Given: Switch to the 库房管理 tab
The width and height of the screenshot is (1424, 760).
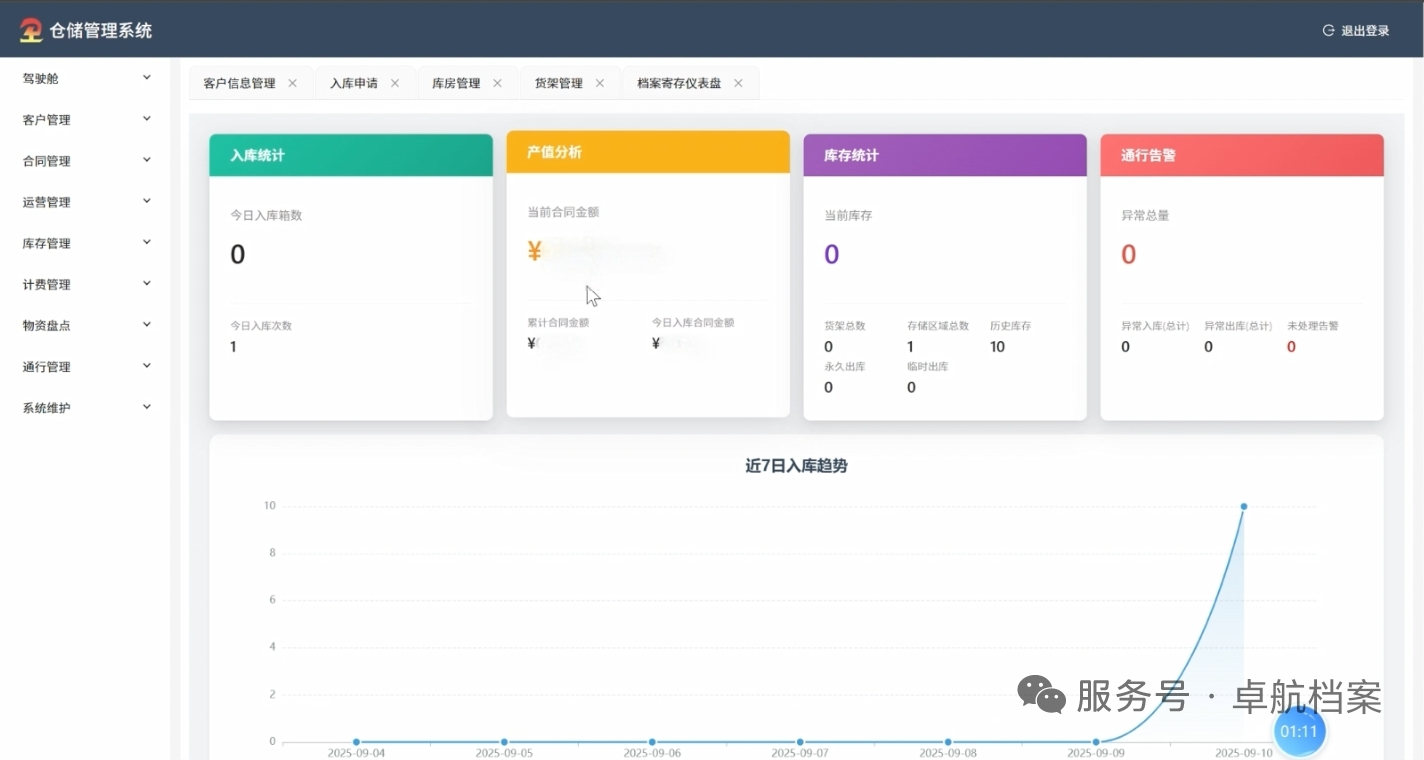Looking at the screenshot, I should 456,83.
